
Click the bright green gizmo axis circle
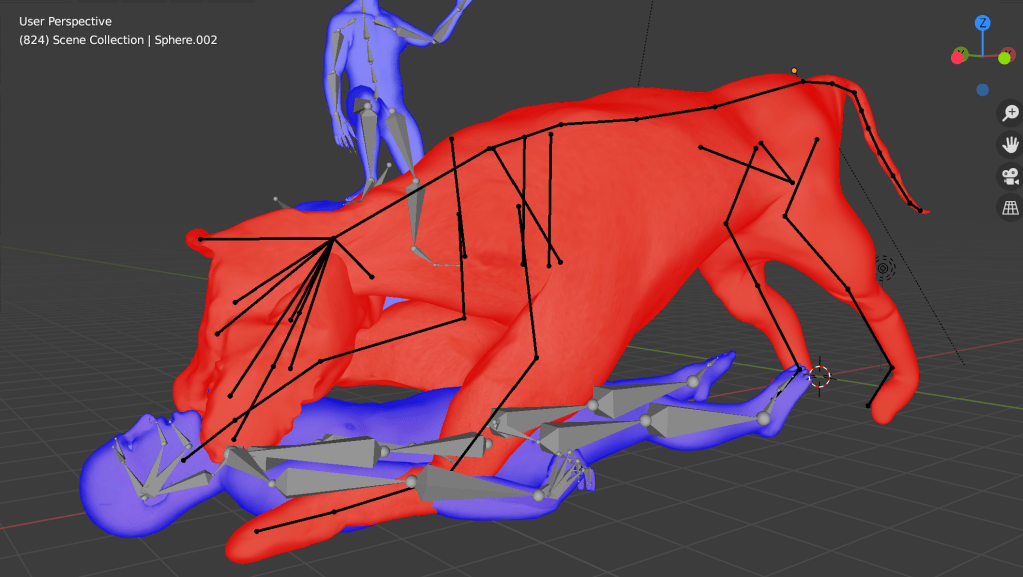tap(1004, 58)
